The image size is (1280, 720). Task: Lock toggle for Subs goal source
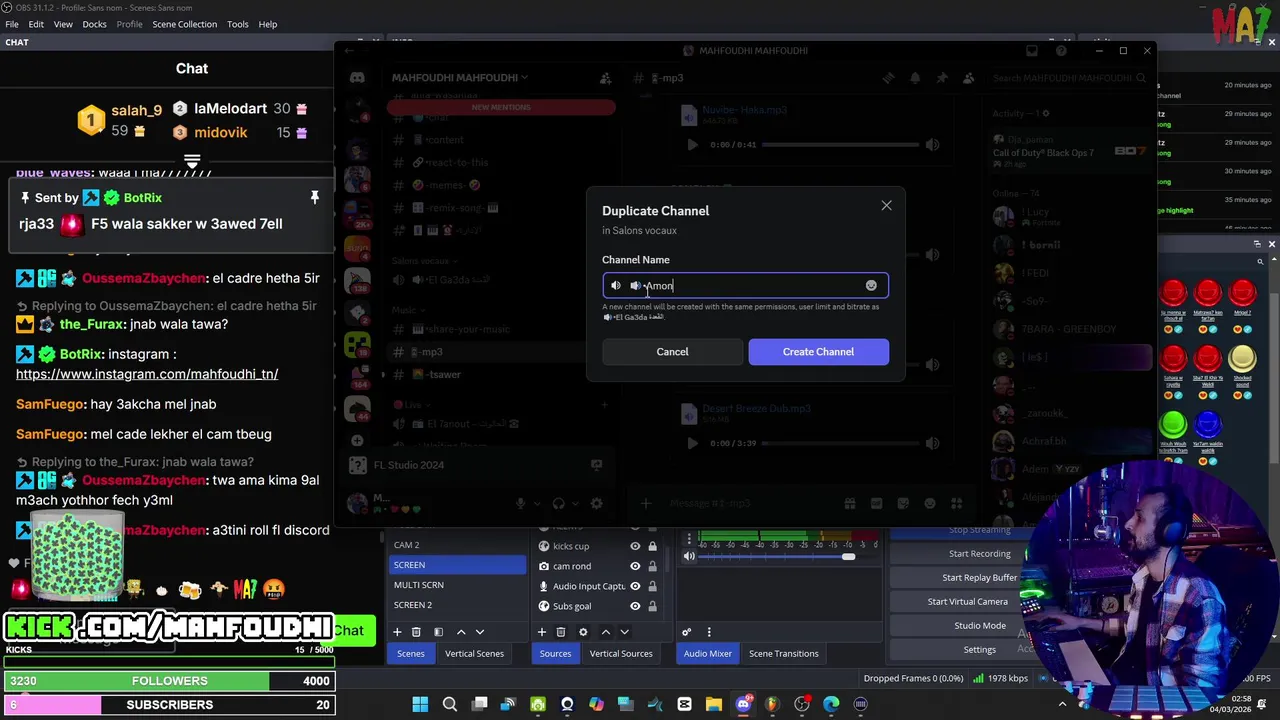tap(652, 606)
